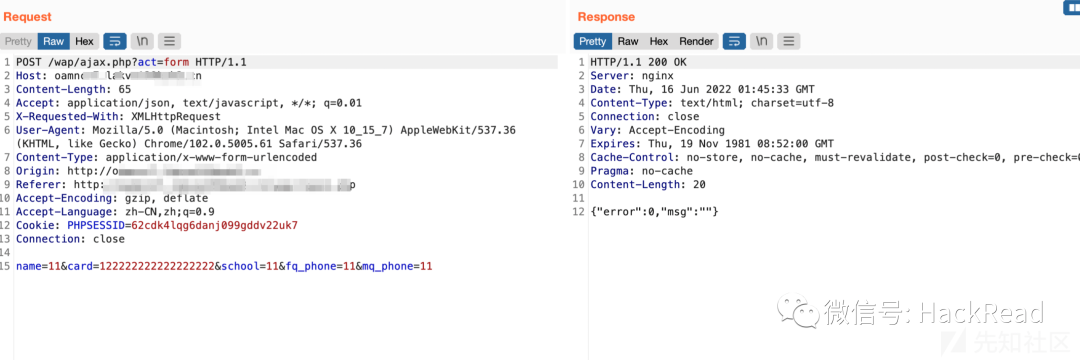This screenshot has height=360, width=1080.
Task: Open Request panel hamburger menu icon
Action: 169,41
